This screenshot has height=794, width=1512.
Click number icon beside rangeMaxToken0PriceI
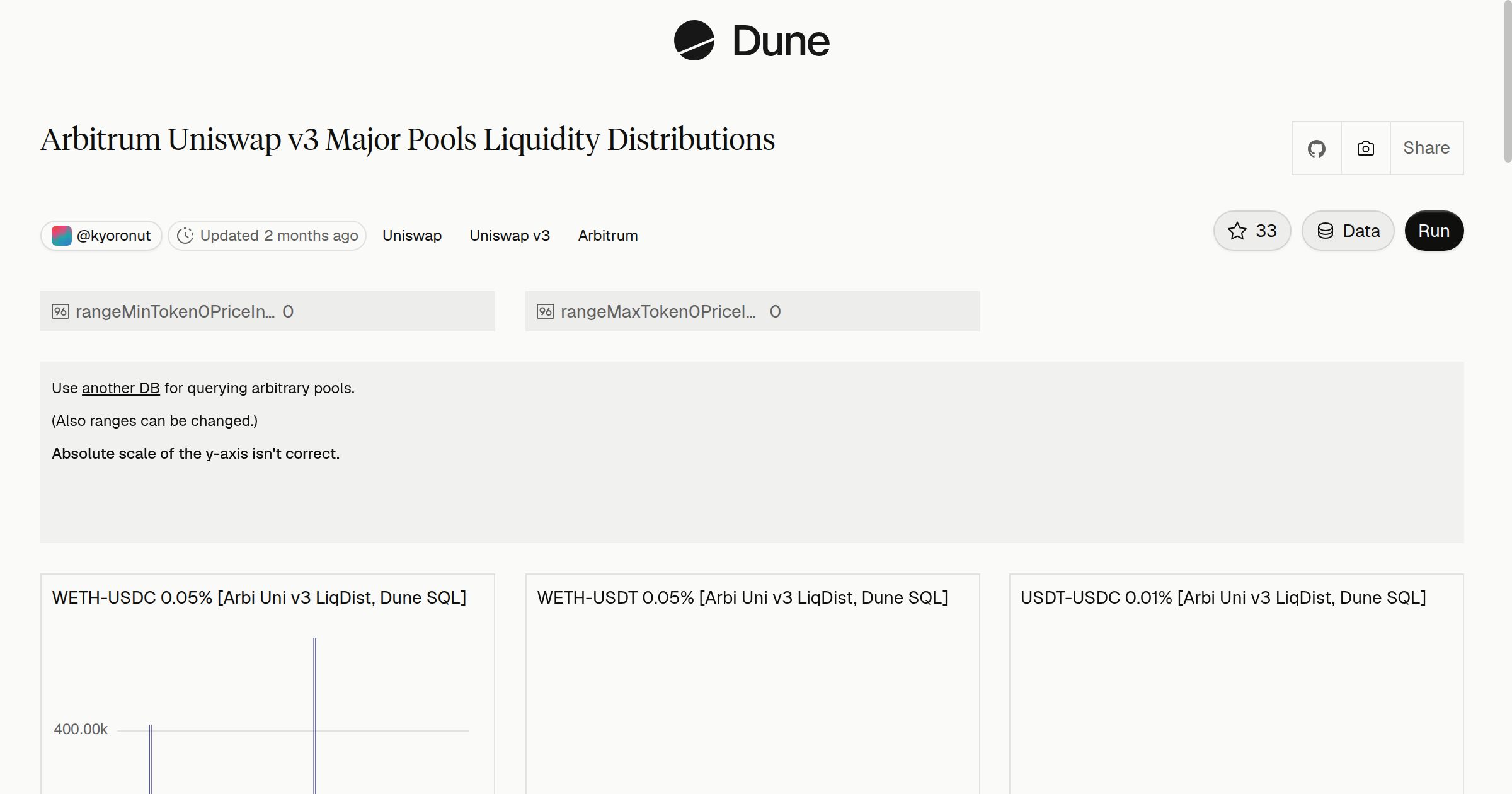tap(546, 311)
